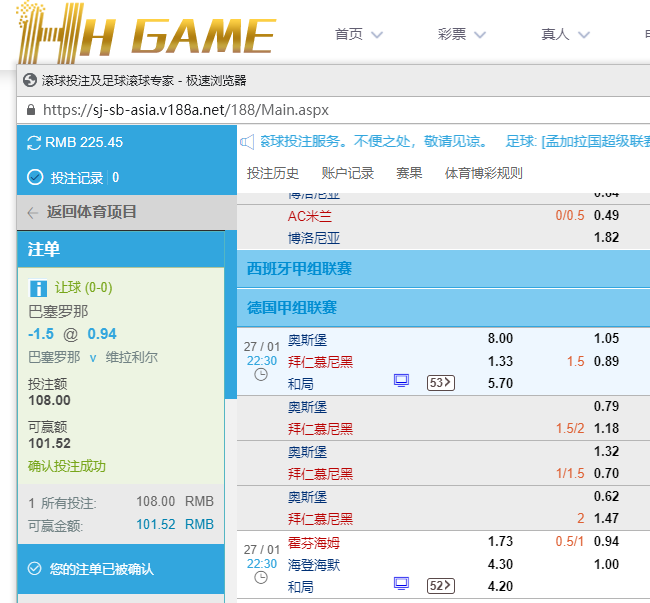Collapse the 德国甲组联赛 league header
The width and height of the screenshot is (650, 603).
tap(443, 308)
